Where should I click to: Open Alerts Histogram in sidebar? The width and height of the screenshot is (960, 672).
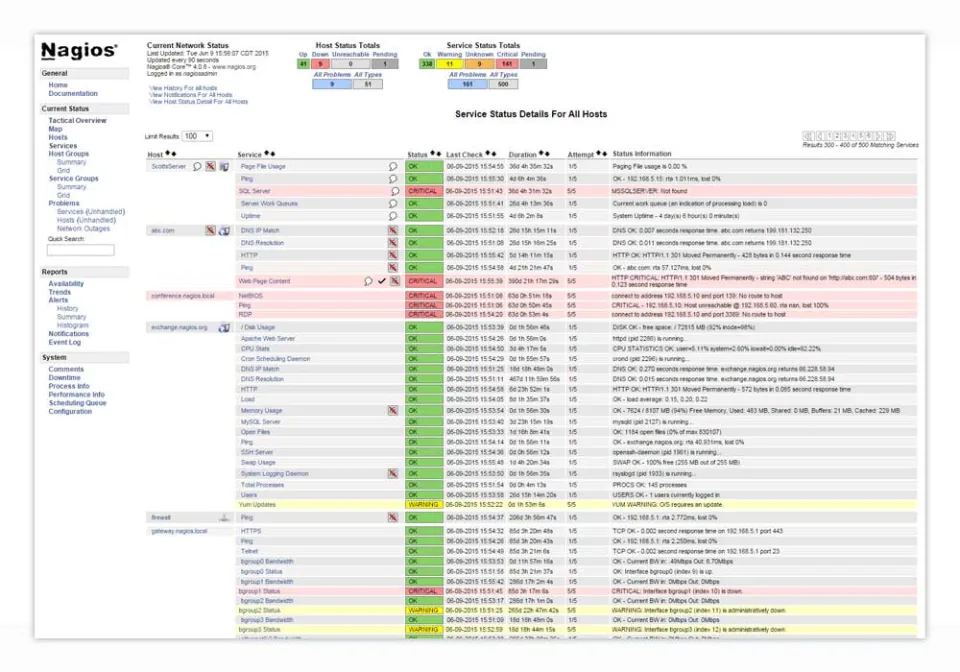(x=72, y=326)
